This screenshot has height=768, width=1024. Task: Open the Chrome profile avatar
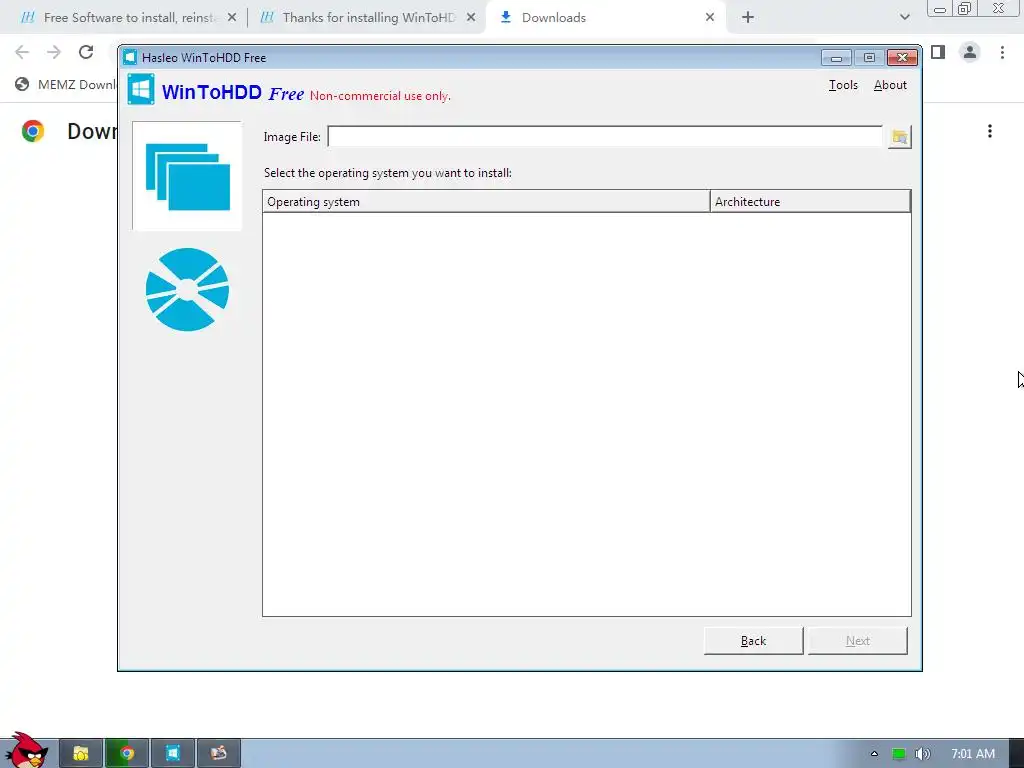tap(970, 52)
